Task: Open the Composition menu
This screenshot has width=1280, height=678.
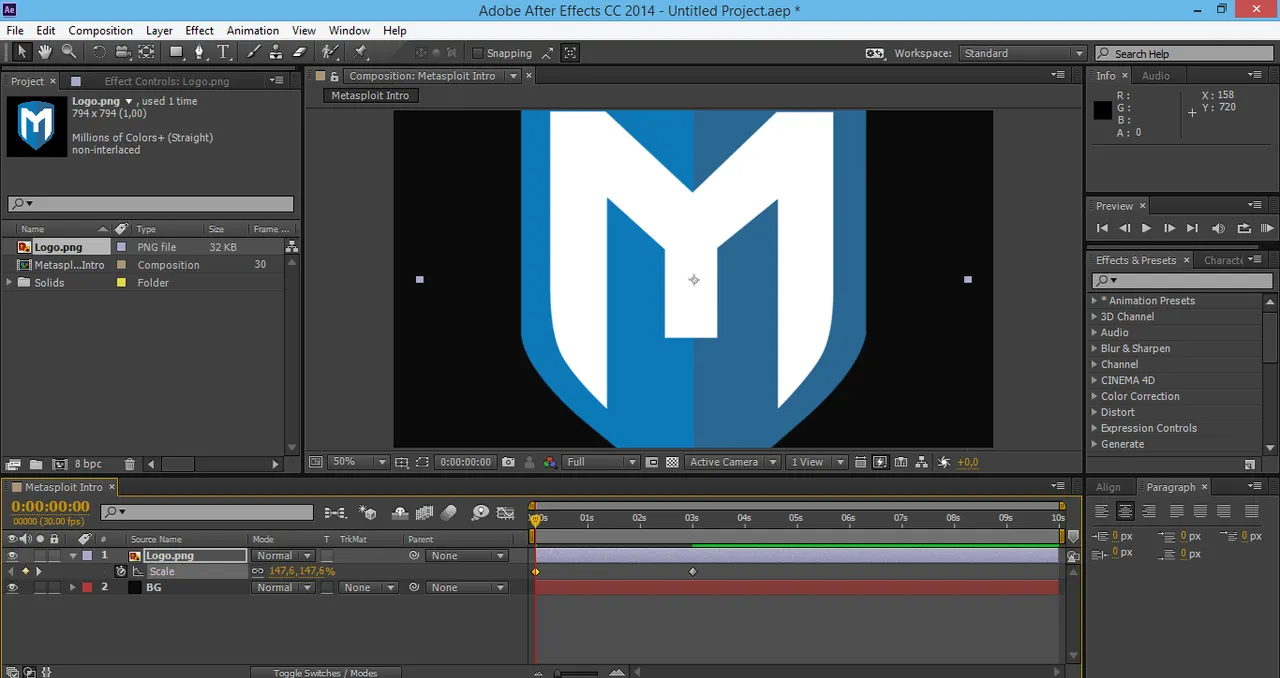Action: (x=100, y=31)
